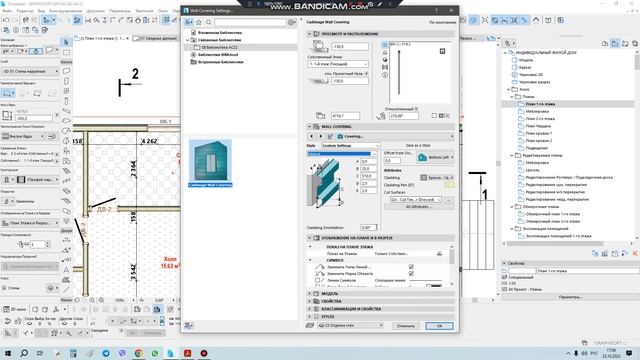Click the layer icon beside the Отделка стен dropdown
The height and width of the screenshot is (360, 640).
pos(310,325)
